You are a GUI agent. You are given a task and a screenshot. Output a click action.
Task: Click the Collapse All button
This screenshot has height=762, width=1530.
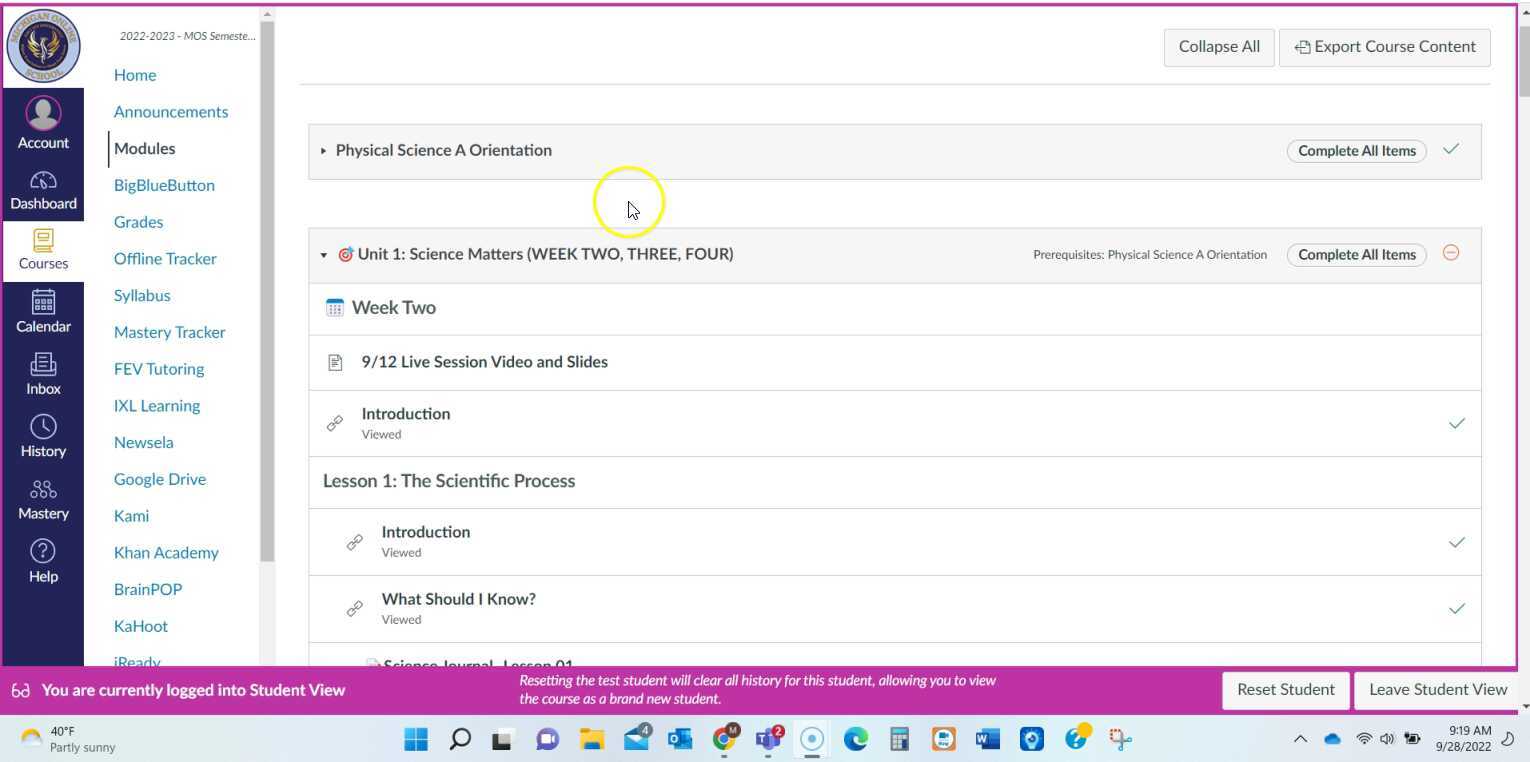tap(1218, 47)
